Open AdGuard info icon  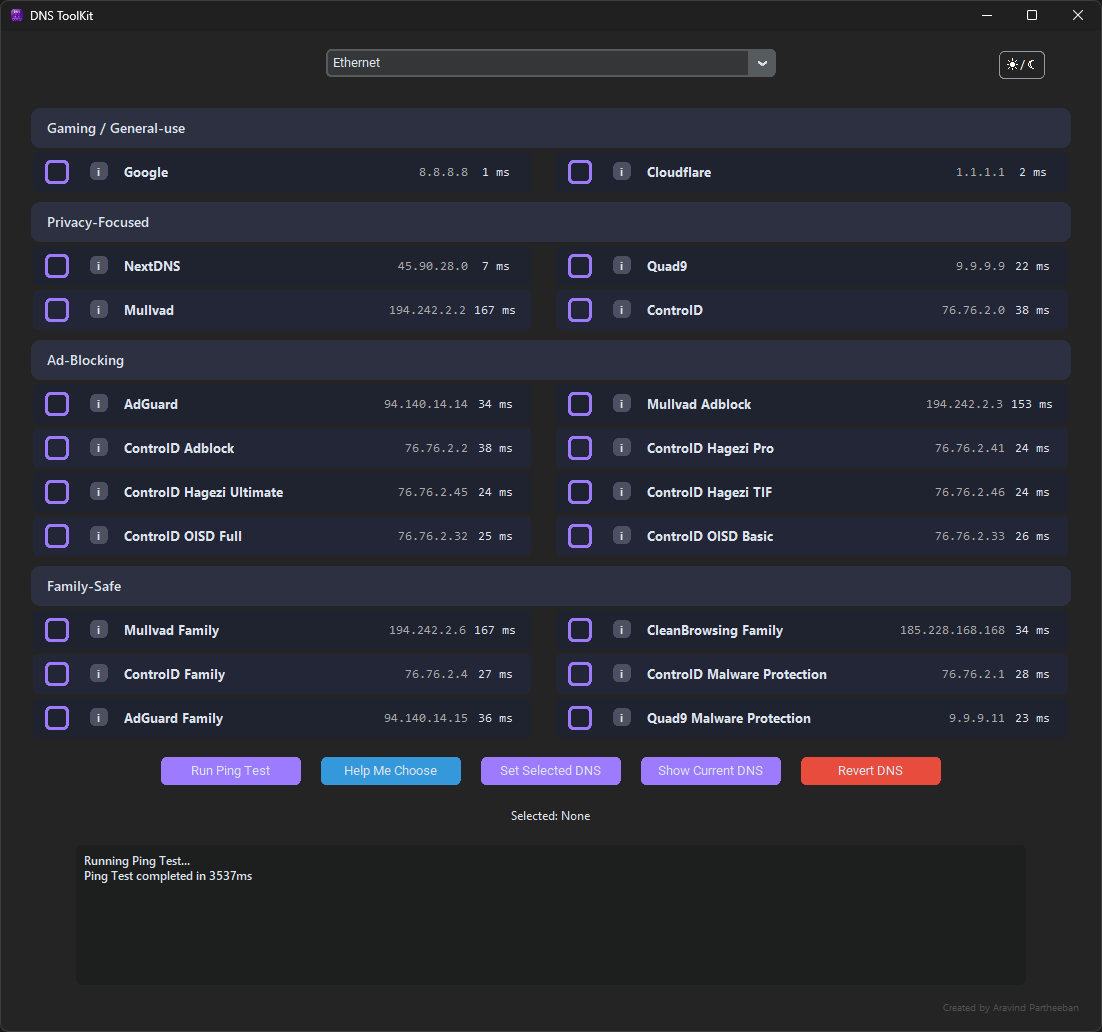pos(98,404)
